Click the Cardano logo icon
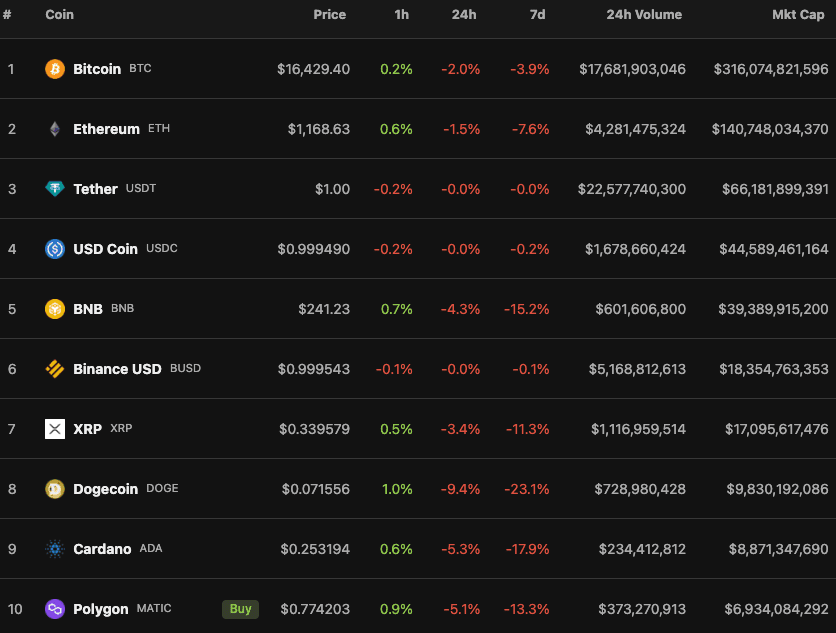The width and height of the screenshot is (836, 633). (x=55, y=549)
